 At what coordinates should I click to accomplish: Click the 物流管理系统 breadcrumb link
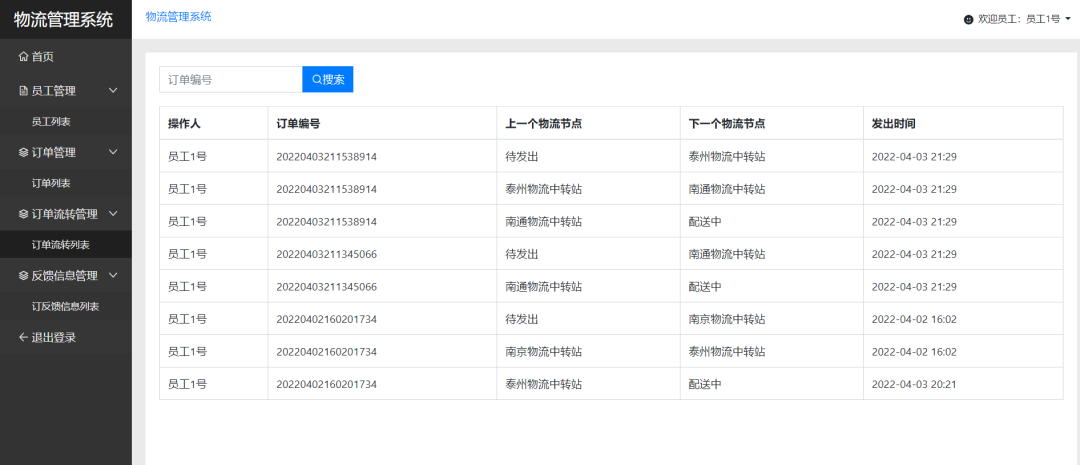178,17
